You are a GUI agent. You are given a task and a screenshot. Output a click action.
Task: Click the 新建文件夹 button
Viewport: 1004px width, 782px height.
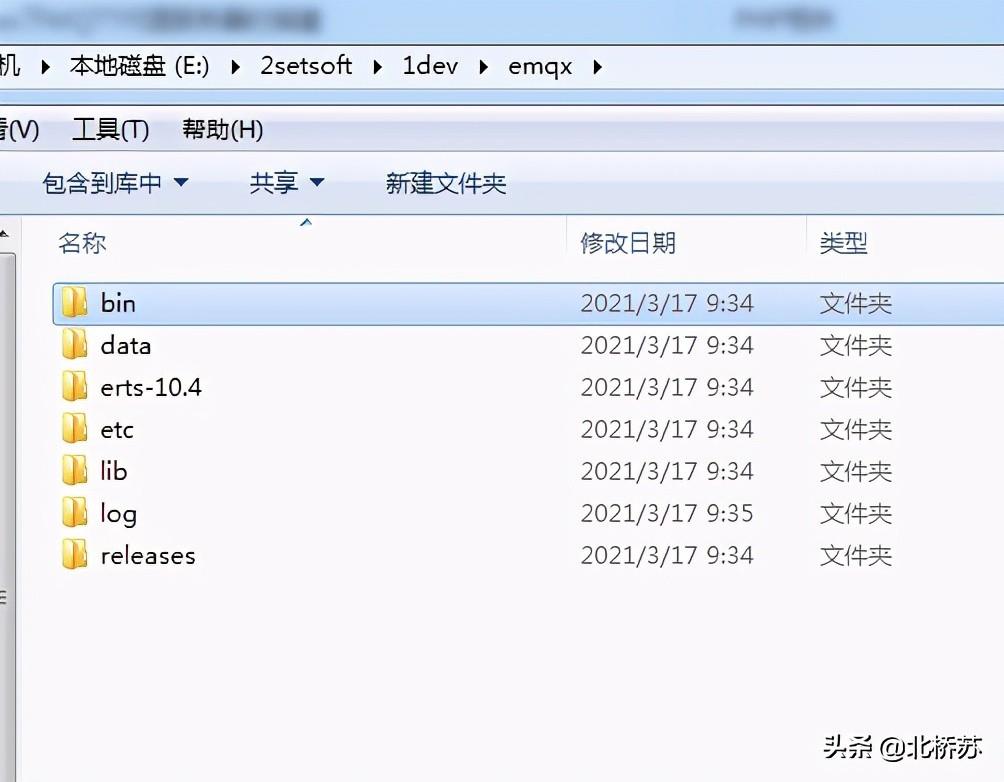pyautogui.click(x=446, y=184)
